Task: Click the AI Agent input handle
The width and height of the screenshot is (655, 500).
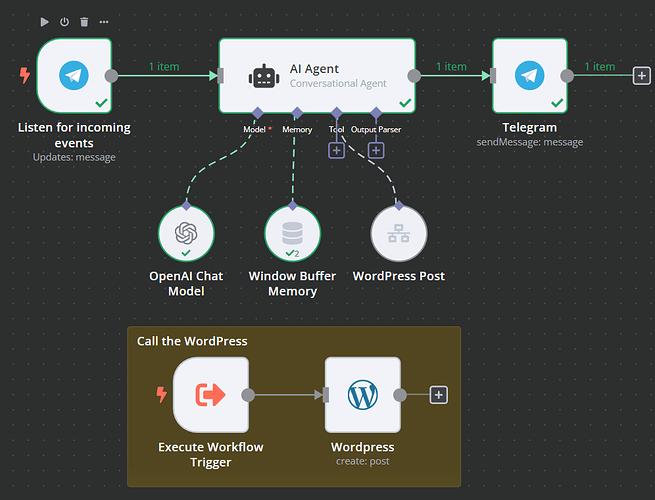Action: coord(221,76)
